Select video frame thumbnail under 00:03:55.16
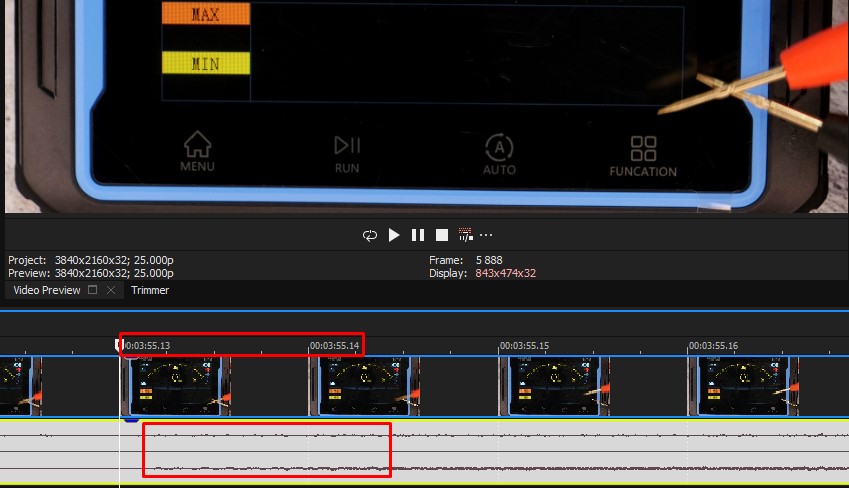 pos(743,386)
